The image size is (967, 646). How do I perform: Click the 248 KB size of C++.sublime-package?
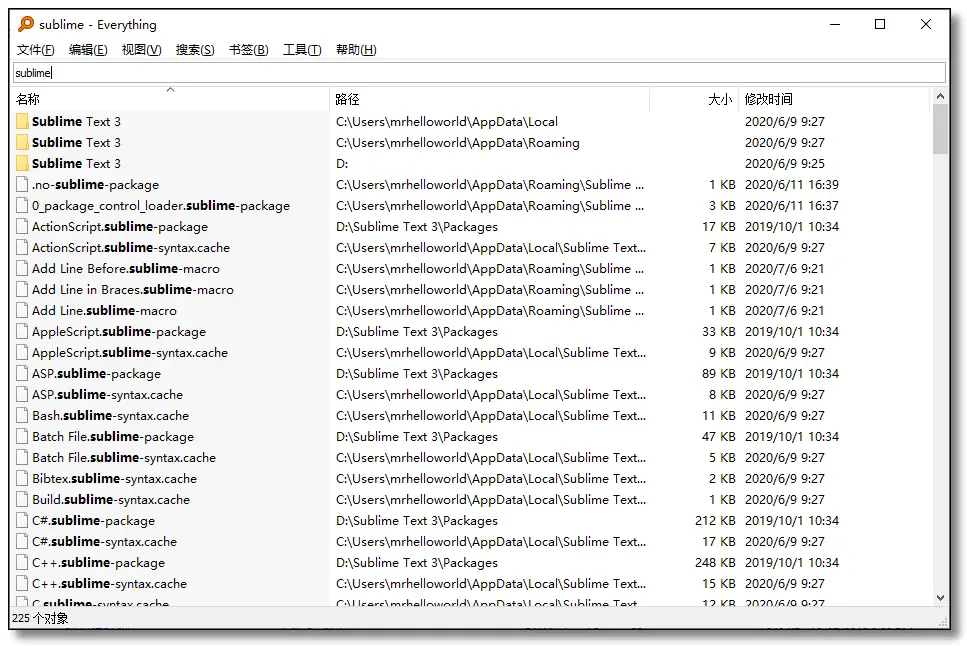click(x=715, y=562)
